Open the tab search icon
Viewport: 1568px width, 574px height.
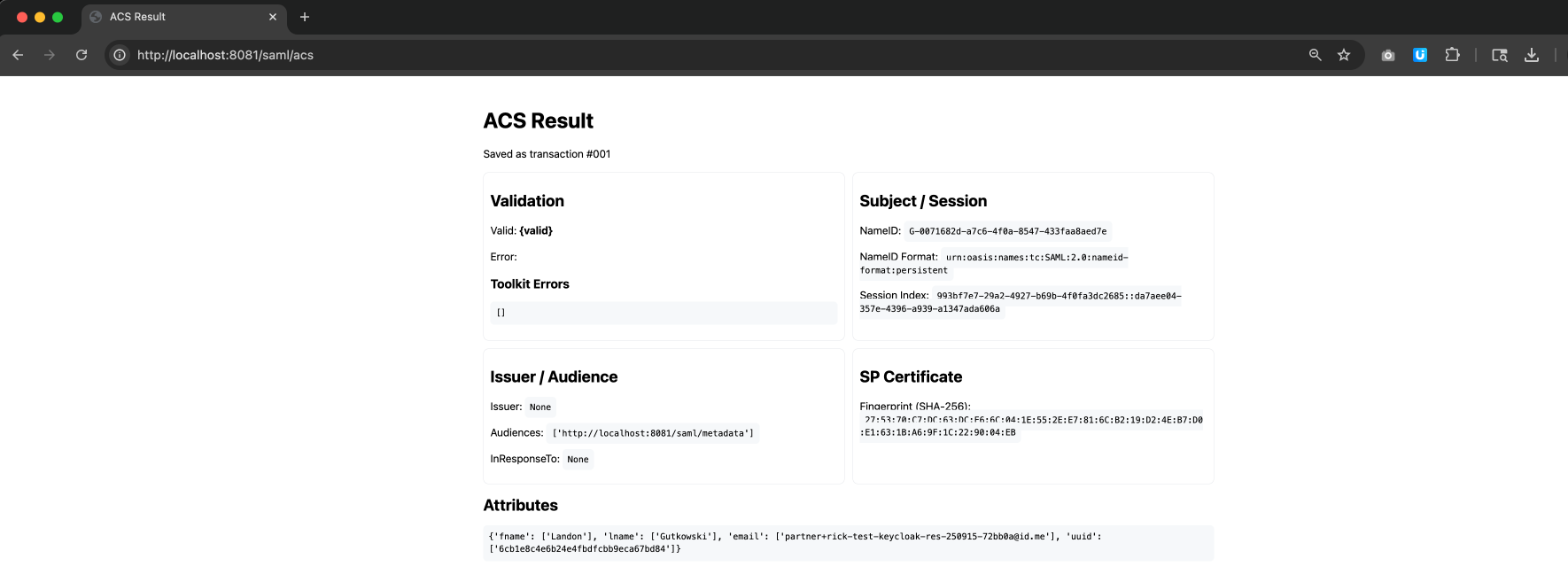click(1500, 55)
